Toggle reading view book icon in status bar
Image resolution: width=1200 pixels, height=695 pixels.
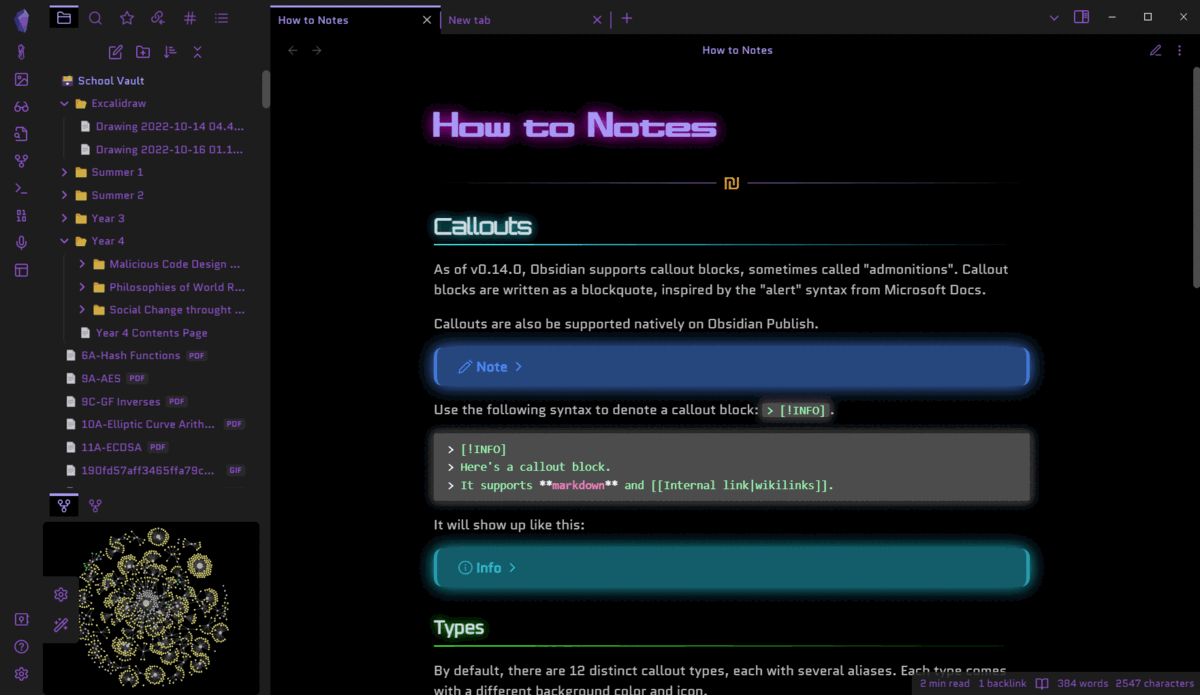coord(1042,684)
